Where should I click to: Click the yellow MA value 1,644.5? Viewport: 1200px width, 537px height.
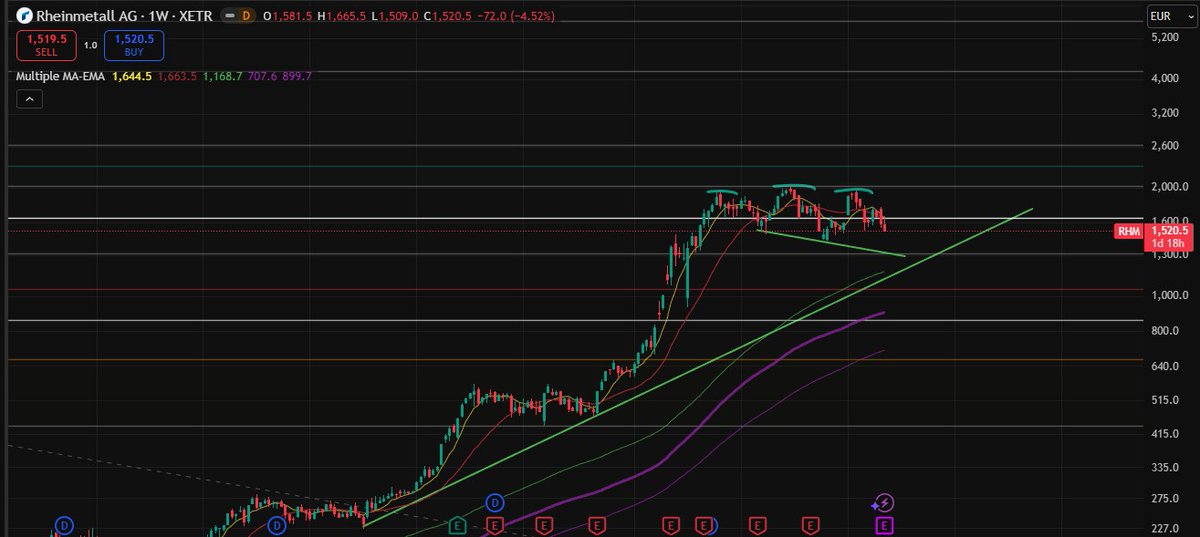pyautogui.click(x=133, y=76)
